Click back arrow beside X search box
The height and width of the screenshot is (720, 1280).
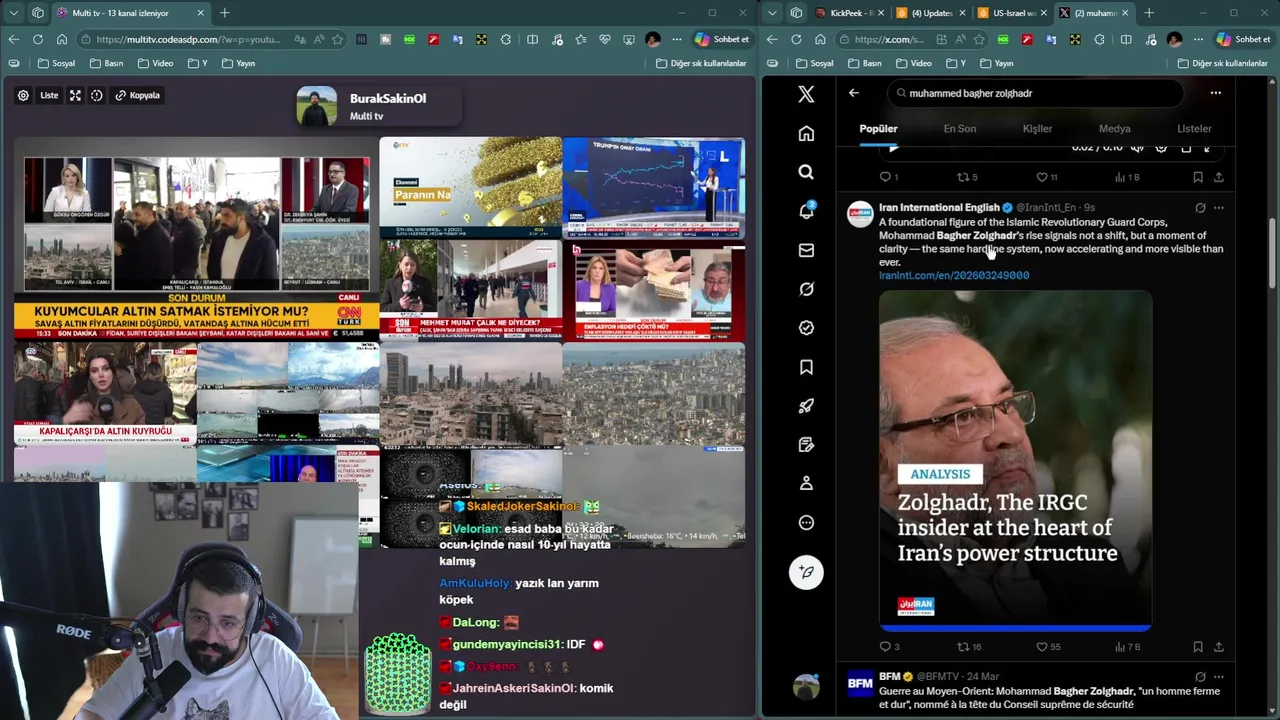click(853, 93)
